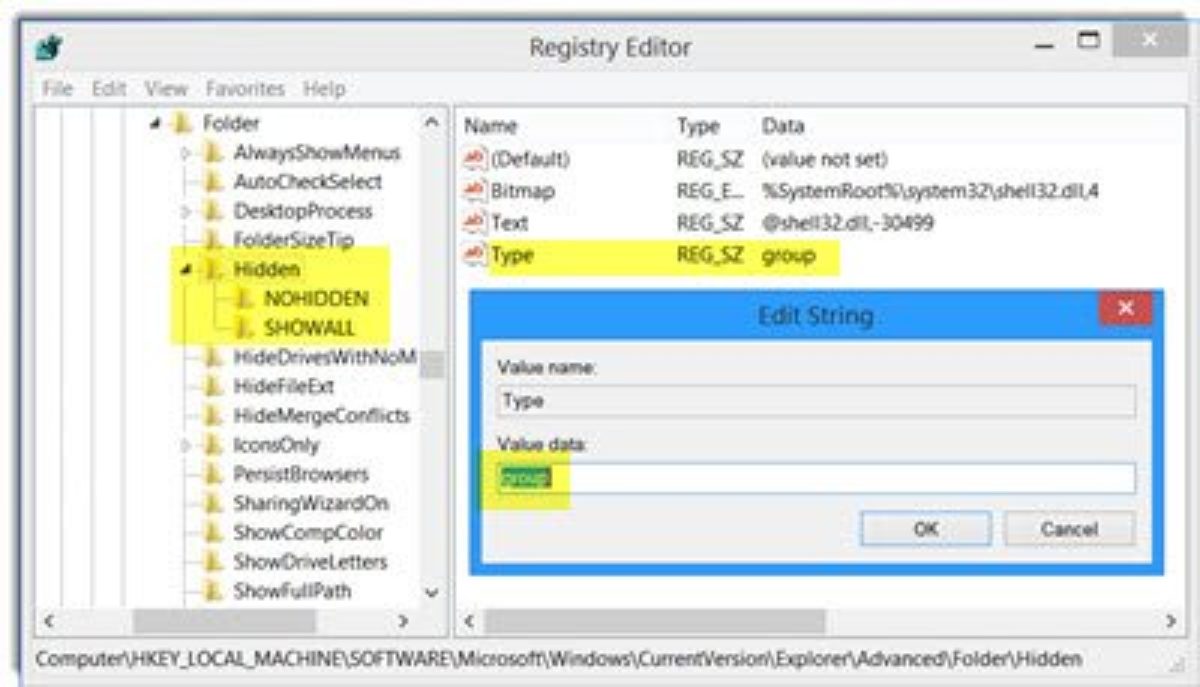Image resolution: width=1200 pixels, height=687 pixels.
Task: Select the AlwaysShowMenus key
Action: click(x=317, y=153)
